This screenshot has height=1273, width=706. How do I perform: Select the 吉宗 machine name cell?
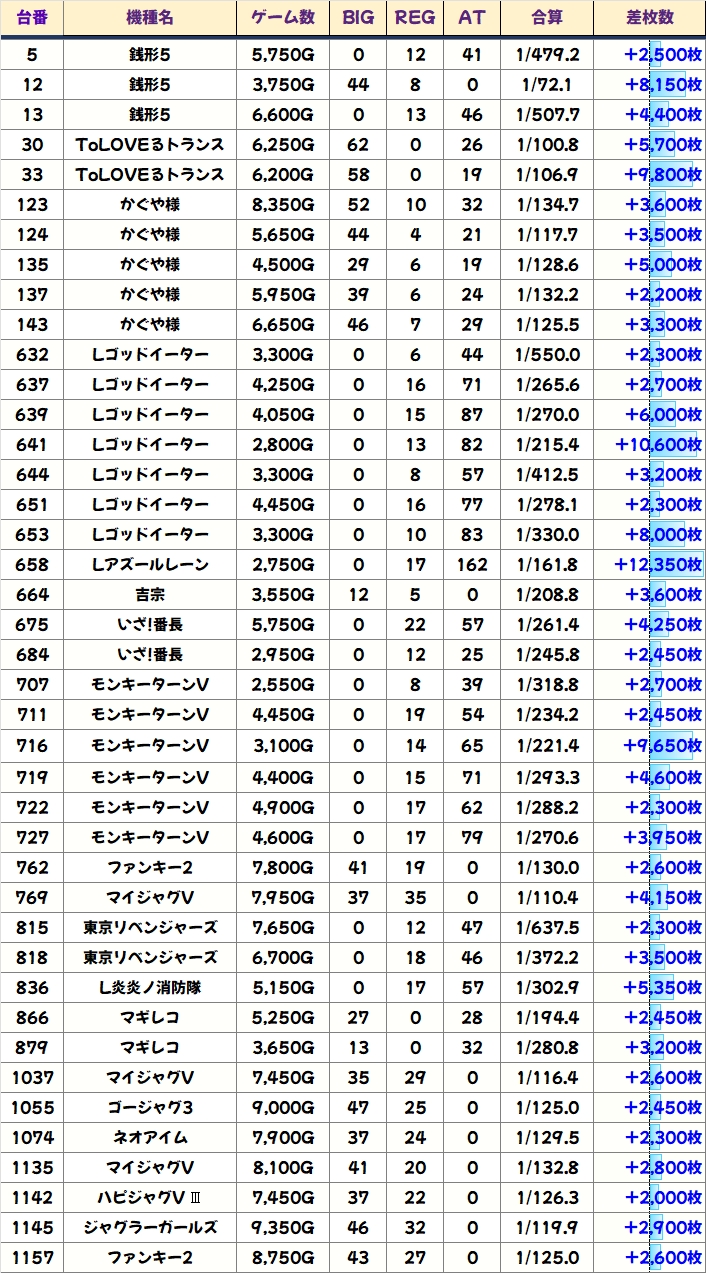[150, 595]
